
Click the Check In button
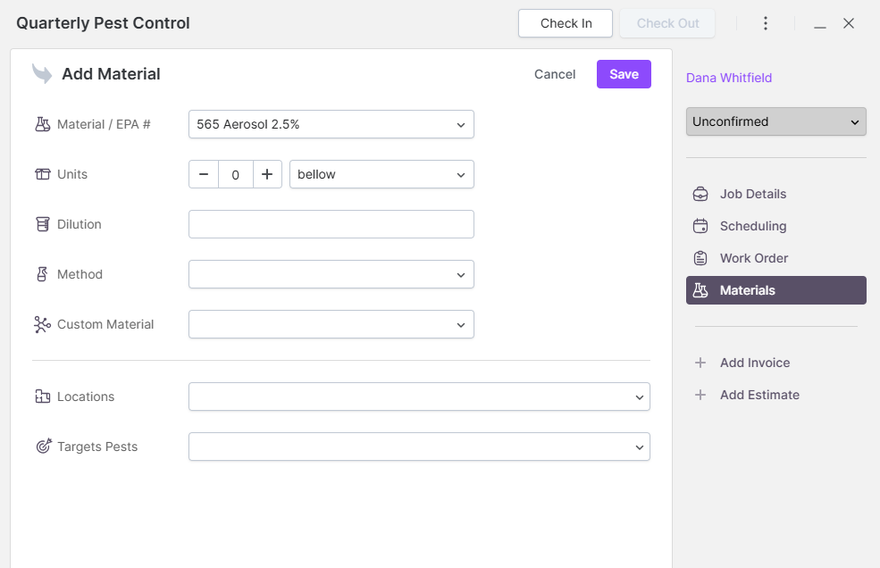click(565, 23)
